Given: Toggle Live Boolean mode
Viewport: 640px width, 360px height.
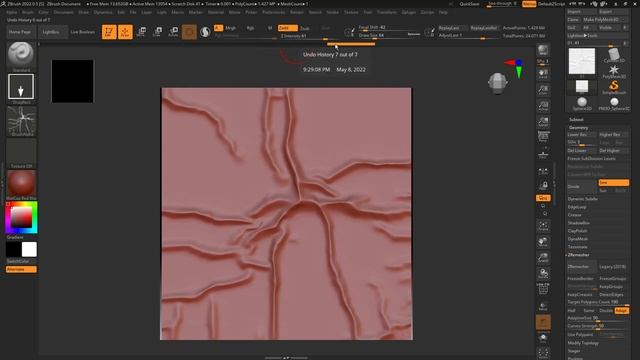Looking at the screenshot, I should [x=82, y=32].
